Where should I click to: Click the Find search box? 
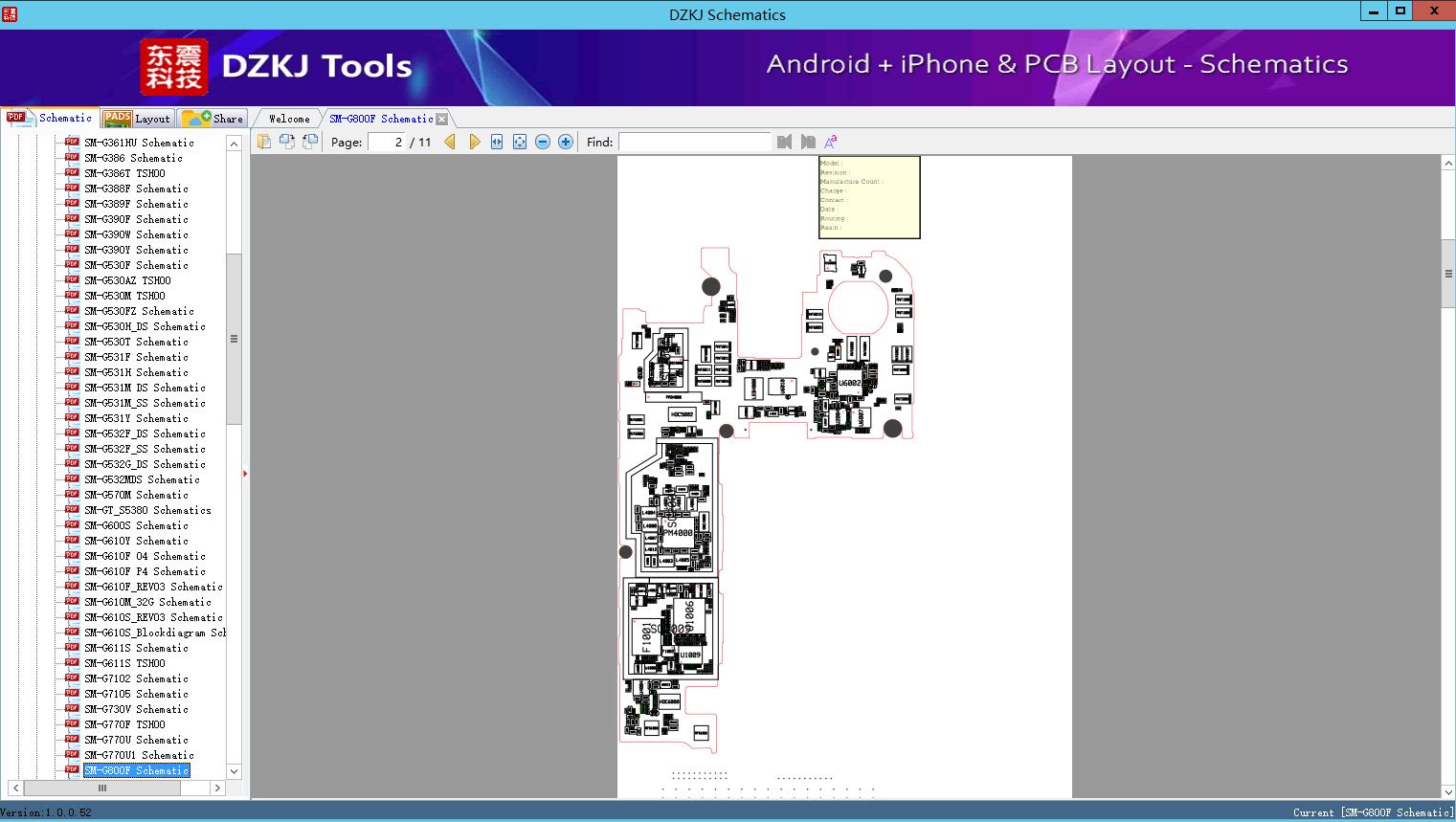click(x=694, y=142)
